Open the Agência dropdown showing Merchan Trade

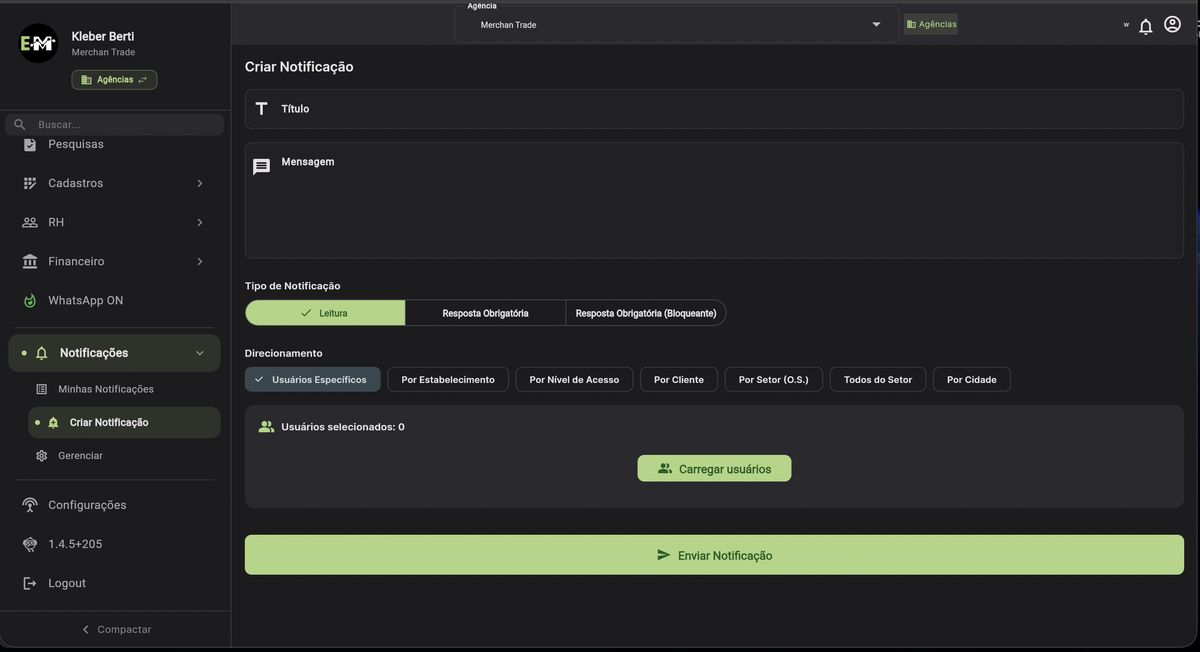pyautogui.click(x=875, y=23)
